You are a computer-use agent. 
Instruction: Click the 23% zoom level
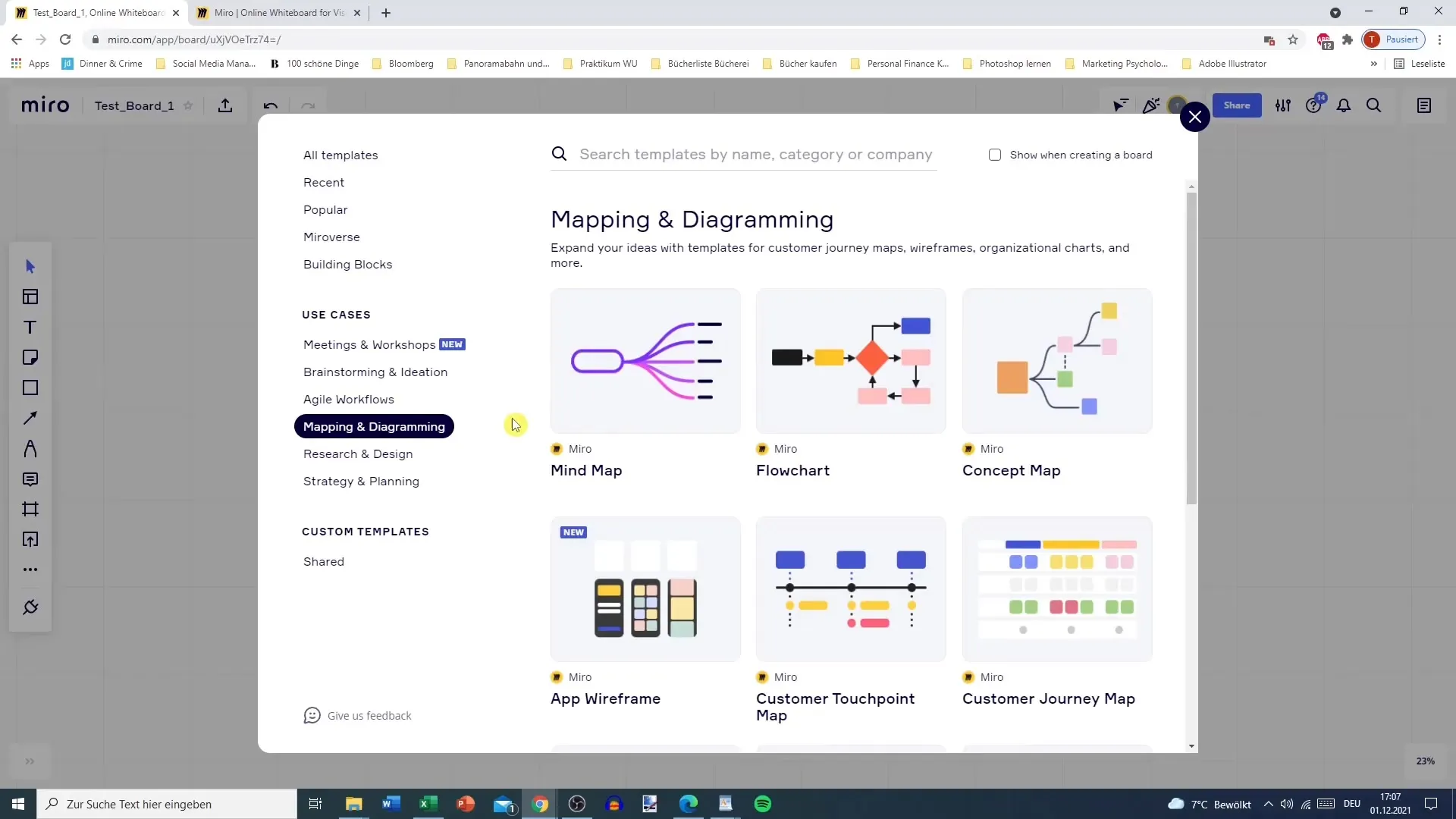coord(1426,761)
